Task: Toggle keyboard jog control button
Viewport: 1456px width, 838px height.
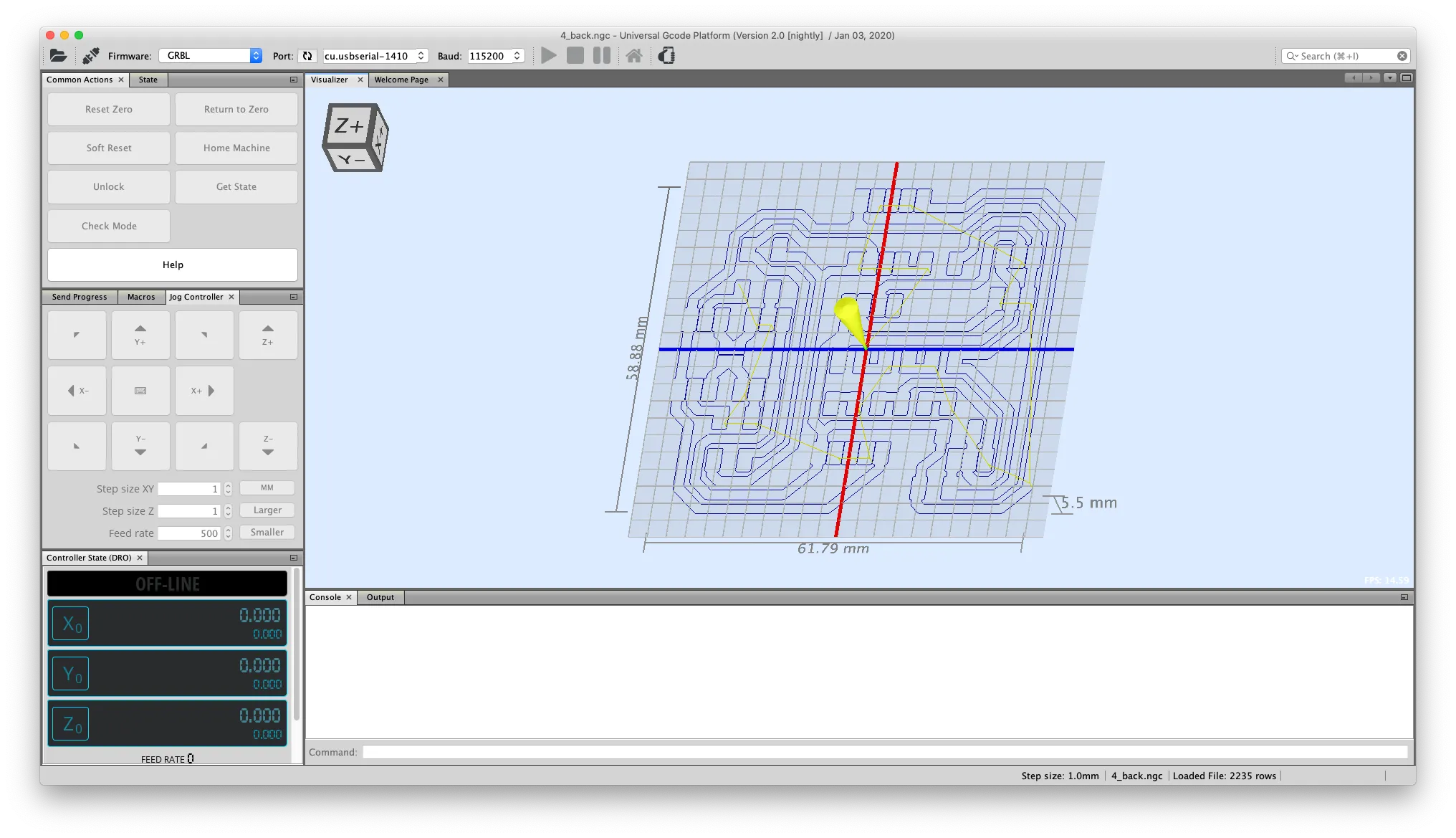Action: click(x=140, y=391)
